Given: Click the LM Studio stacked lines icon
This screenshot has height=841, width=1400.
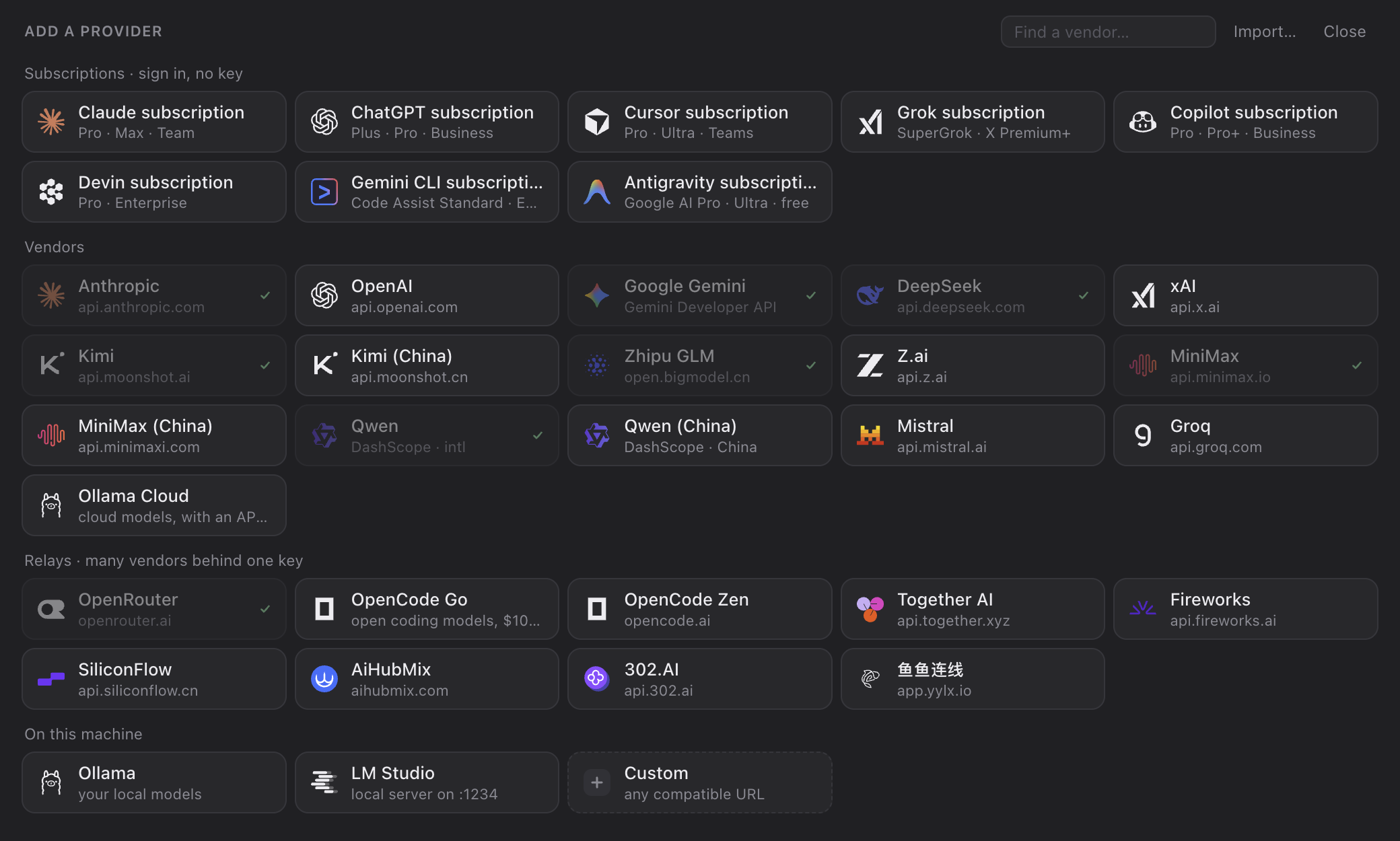Looking at the screenshot, I should [x=324, y=782].
